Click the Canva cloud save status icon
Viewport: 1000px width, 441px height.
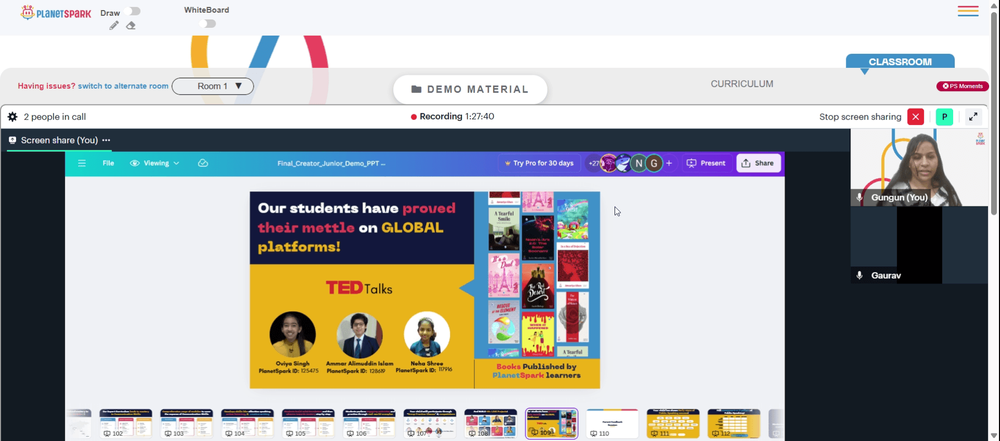pyautogui.click(x=203, y=163)
